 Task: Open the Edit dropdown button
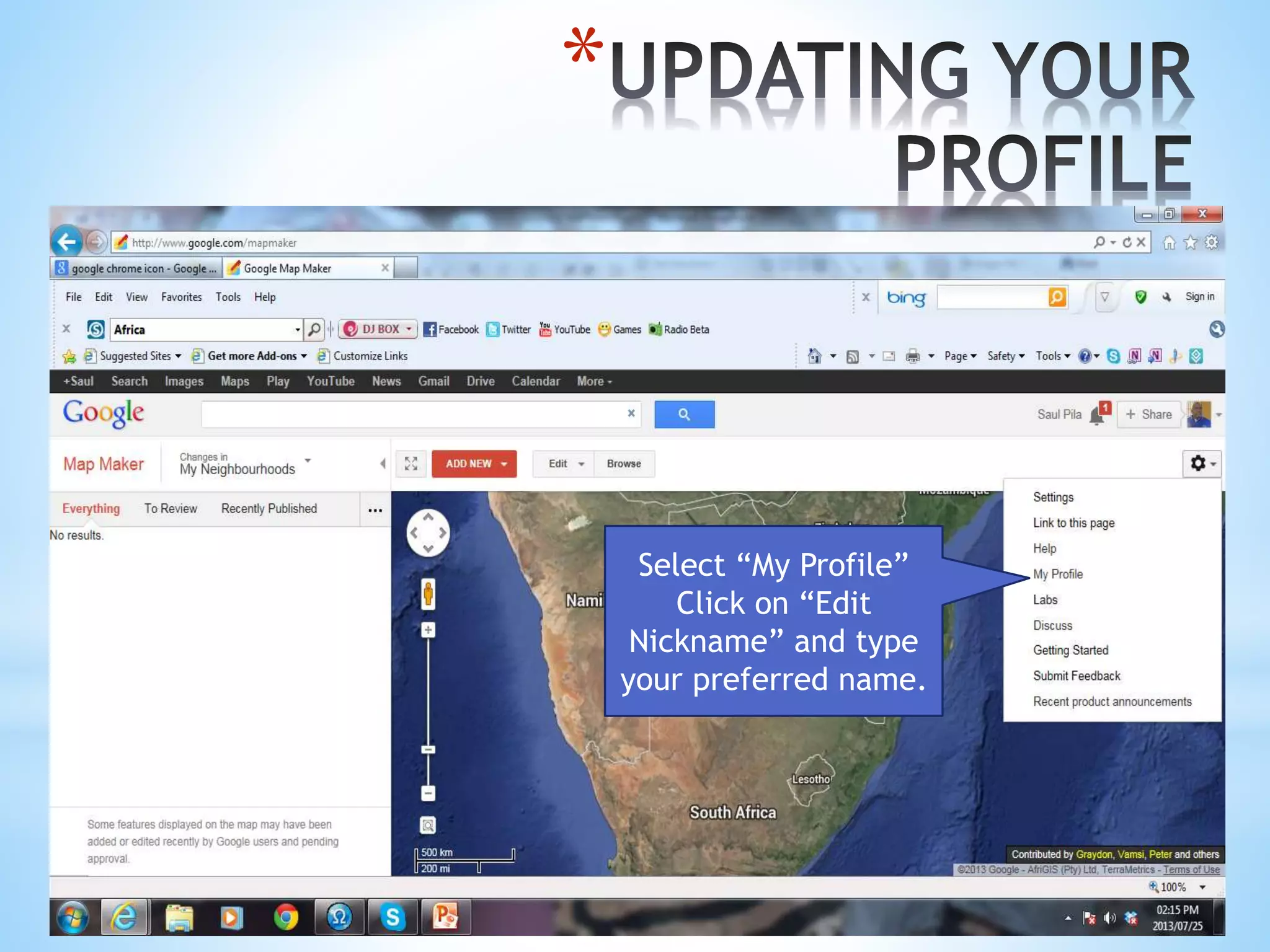[564, 464]
